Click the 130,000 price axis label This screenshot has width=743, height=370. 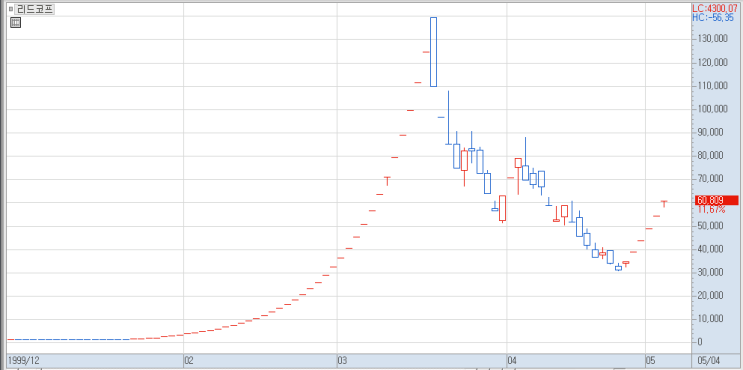(712, 39)
